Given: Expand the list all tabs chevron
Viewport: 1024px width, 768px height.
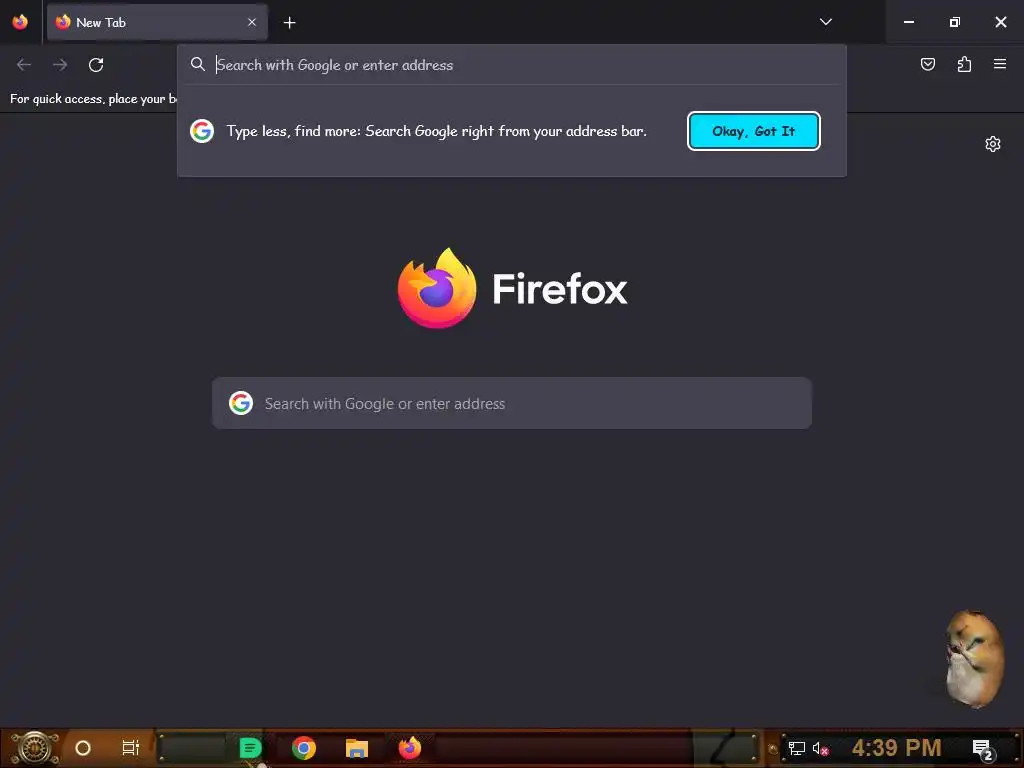Looking at the screenshot, I should [x=825, y=22].
